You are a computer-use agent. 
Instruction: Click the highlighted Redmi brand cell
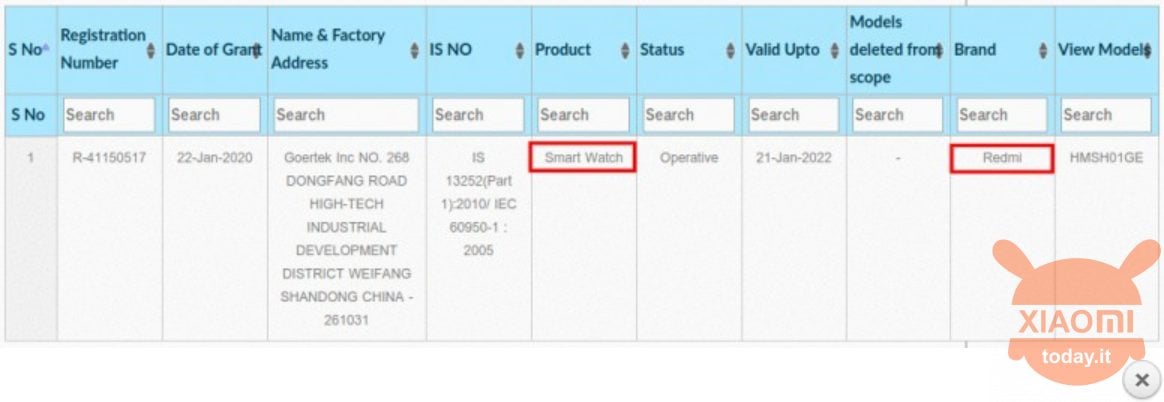pos(1002,158)
